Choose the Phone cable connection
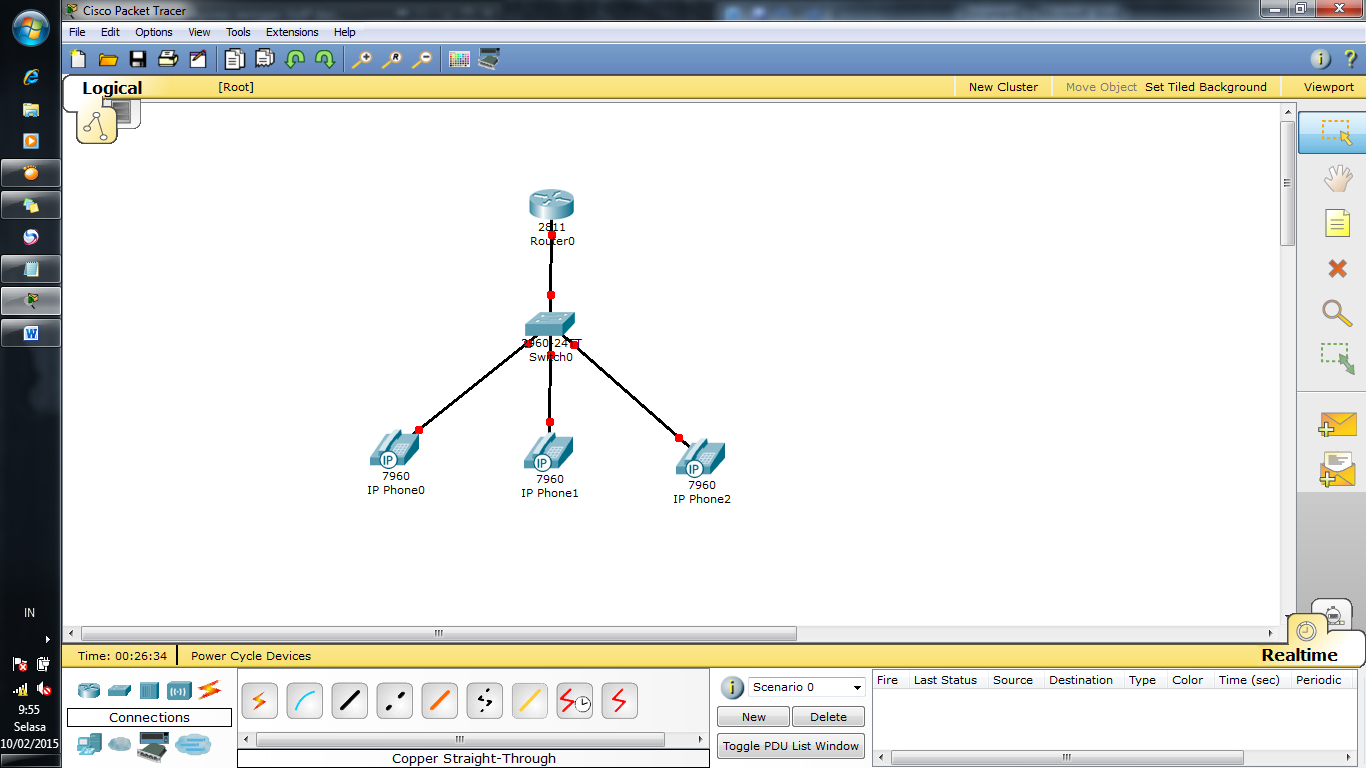 (x=484, y=701)
